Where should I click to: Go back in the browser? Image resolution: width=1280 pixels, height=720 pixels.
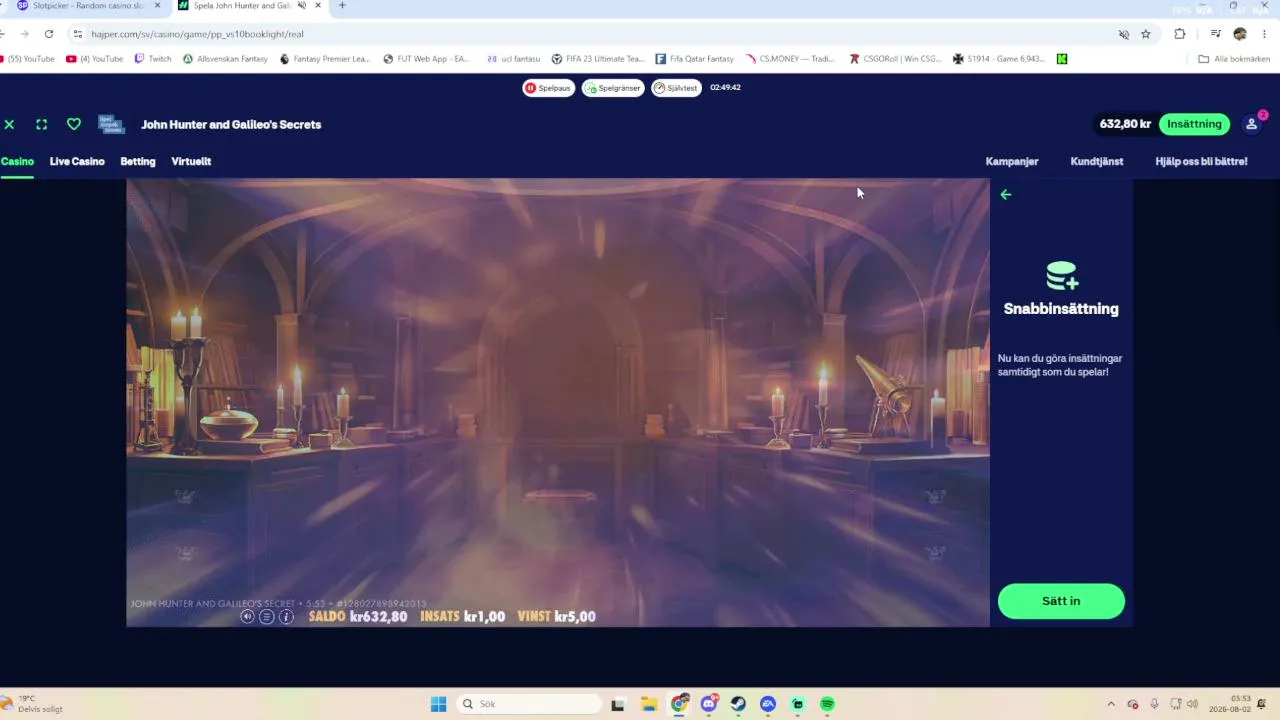point(4,34)
